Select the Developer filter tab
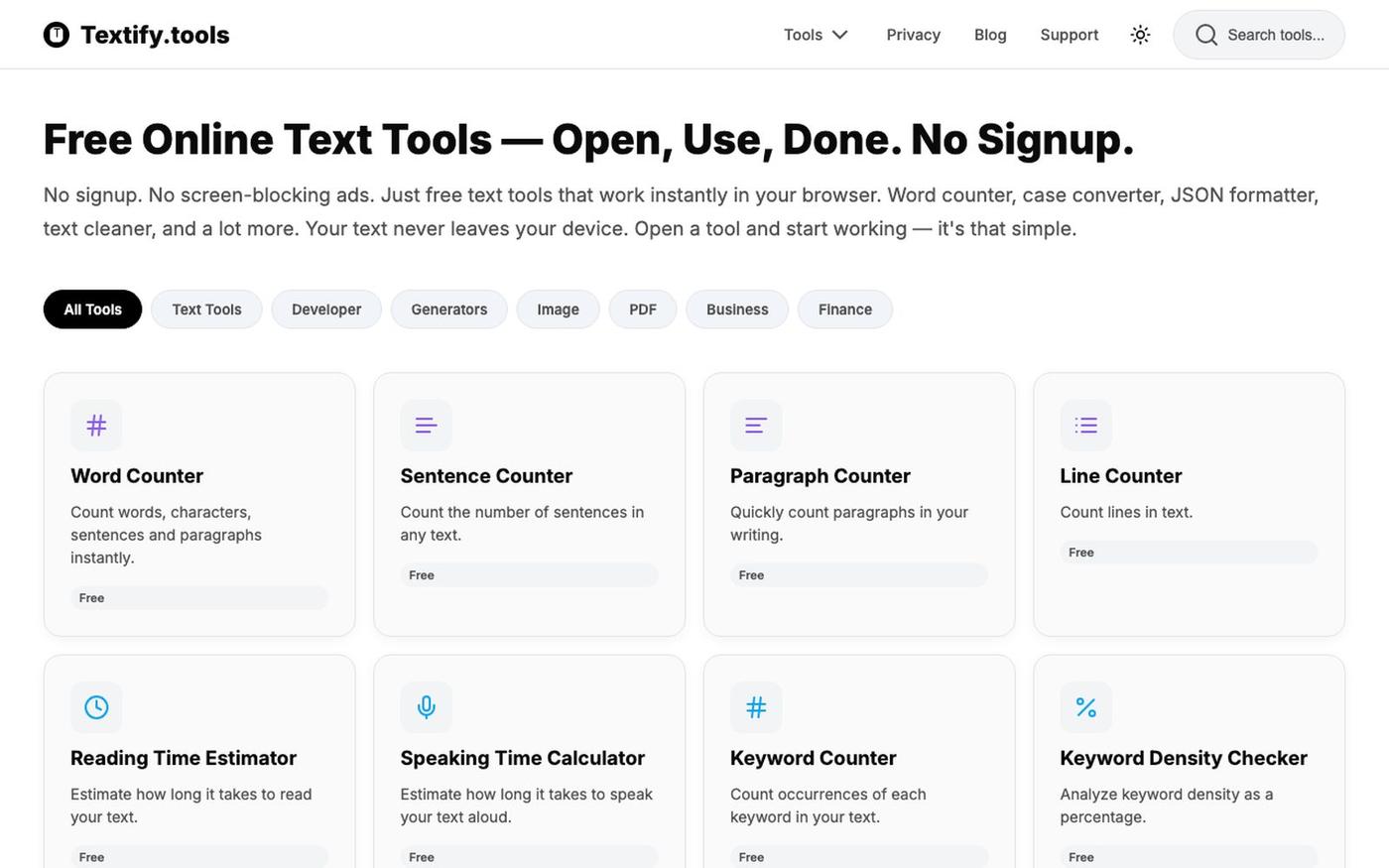 [x=326, y=310]
